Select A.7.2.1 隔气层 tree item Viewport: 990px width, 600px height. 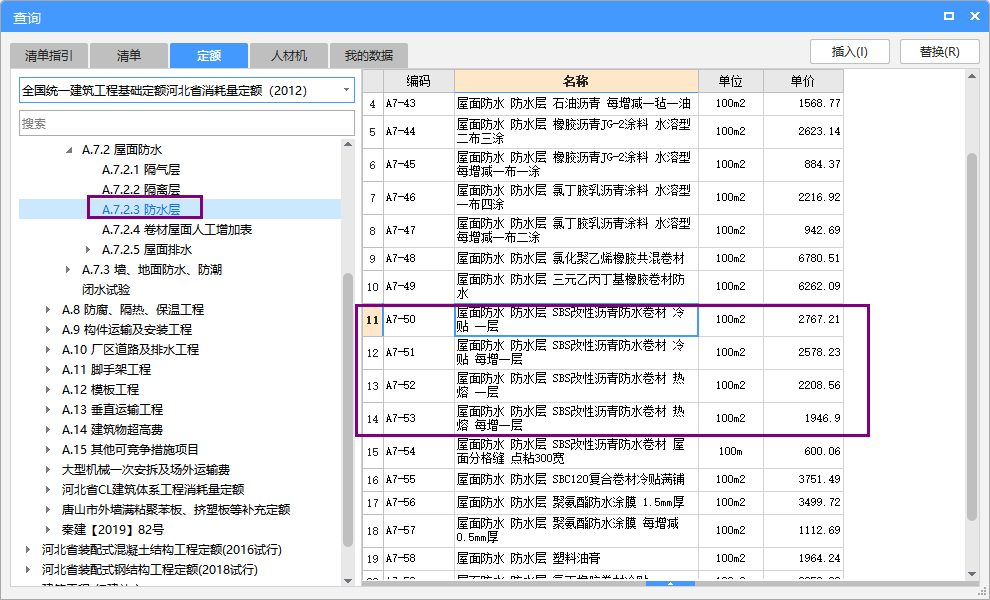pos(141,170)
